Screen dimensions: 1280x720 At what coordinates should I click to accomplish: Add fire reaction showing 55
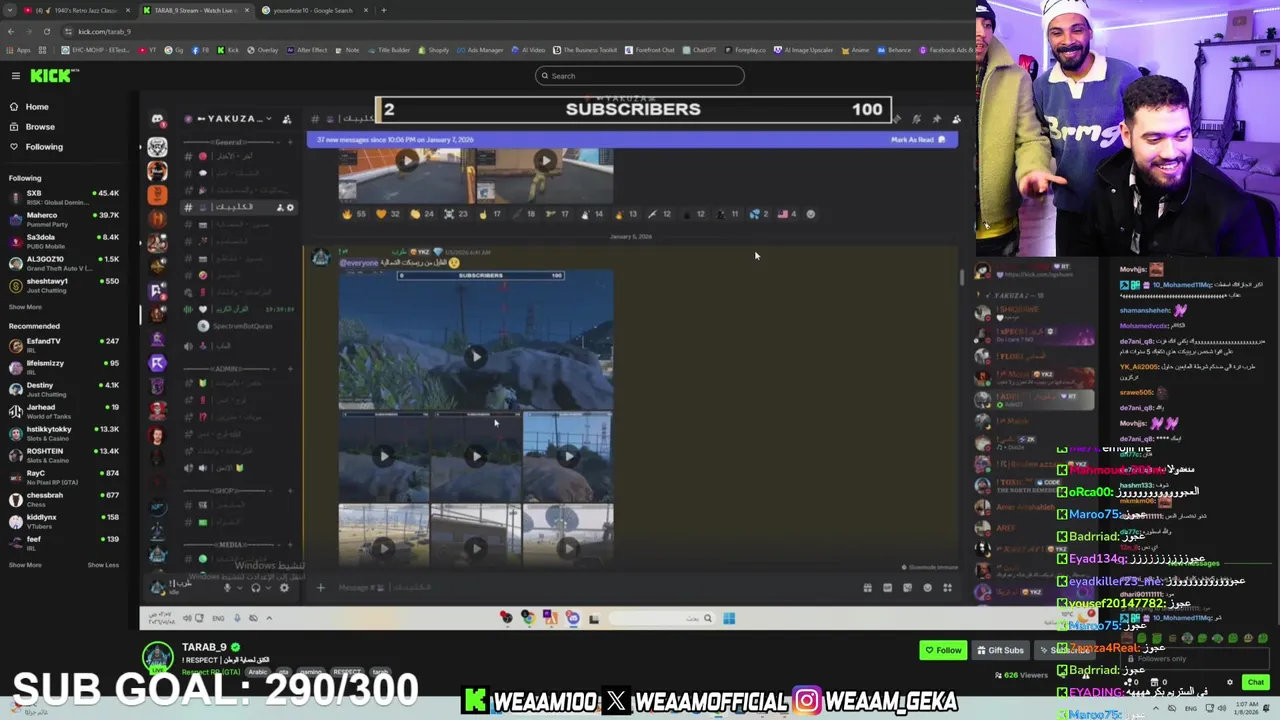pyautogui.click(x=354, y=214)
